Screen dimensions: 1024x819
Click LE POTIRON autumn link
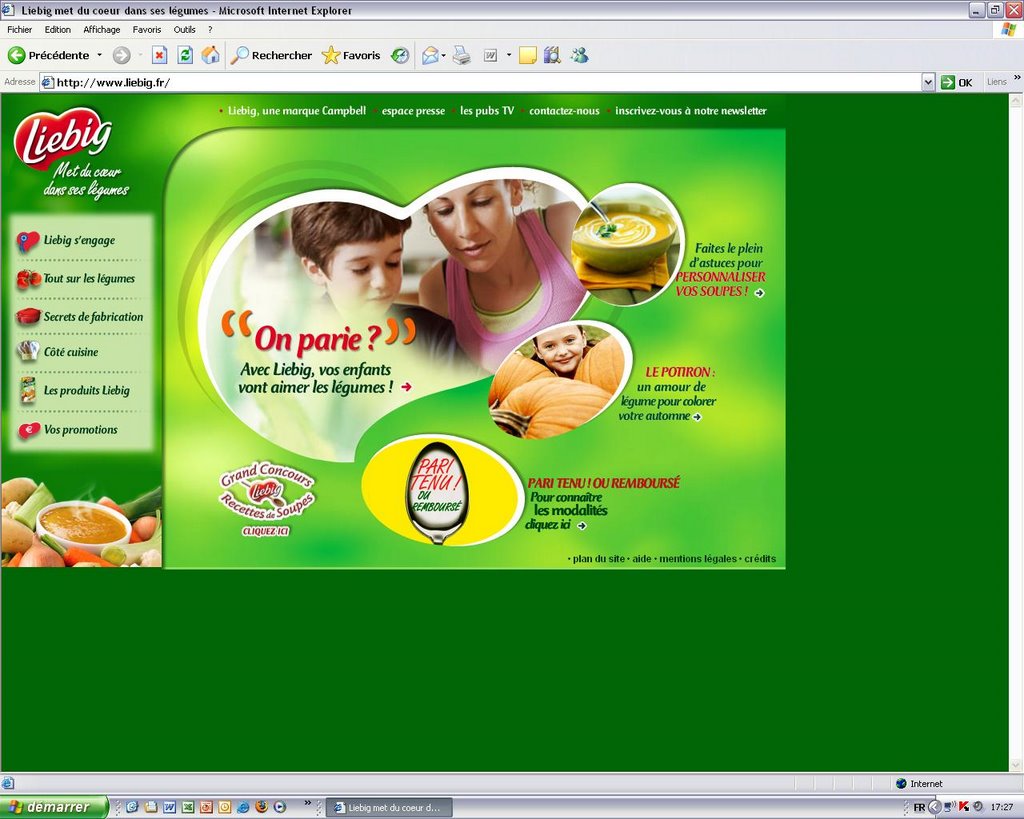point(667,394)
